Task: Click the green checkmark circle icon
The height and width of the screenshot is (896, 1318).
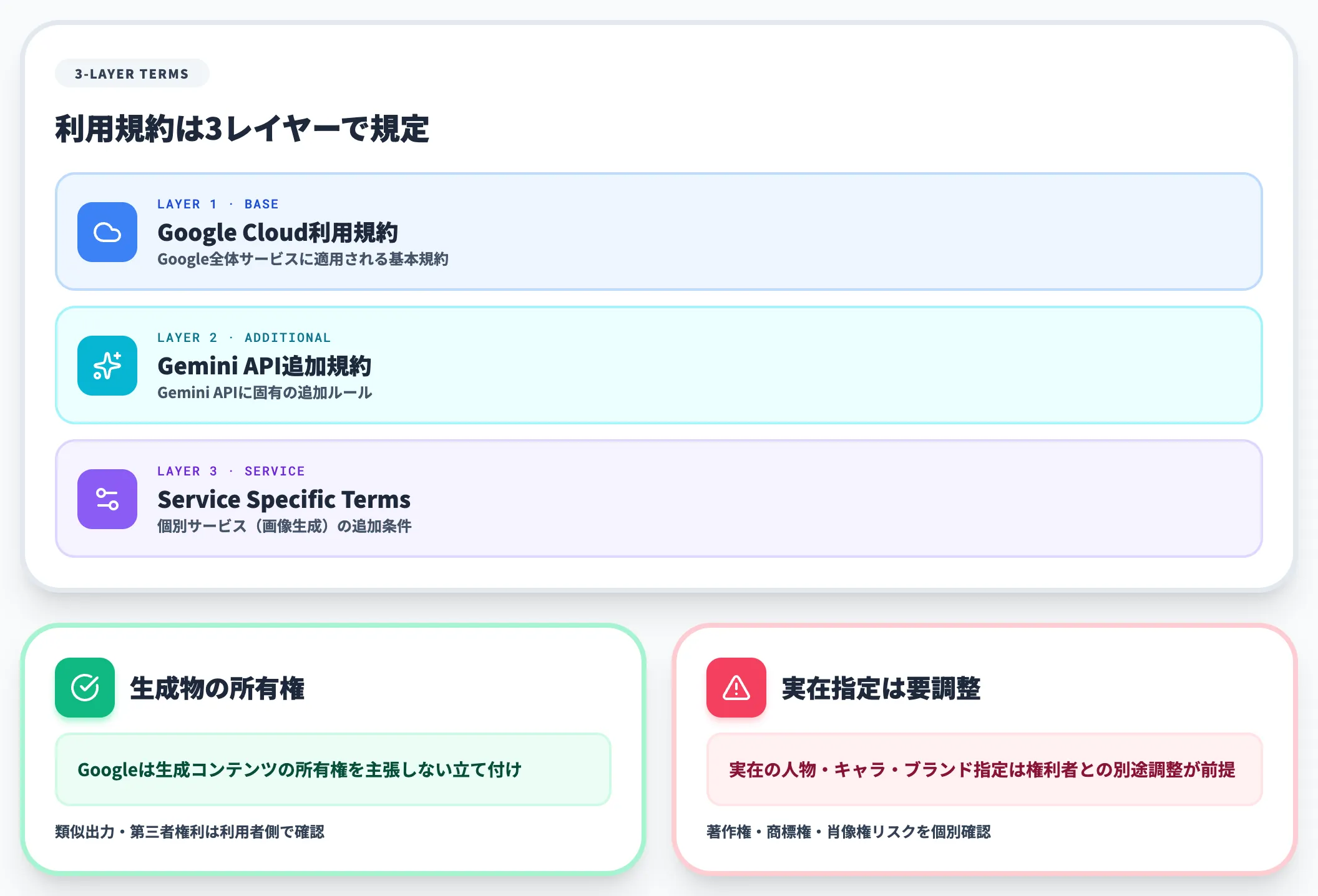Action: pyautogui.click(x=85, y=688)
